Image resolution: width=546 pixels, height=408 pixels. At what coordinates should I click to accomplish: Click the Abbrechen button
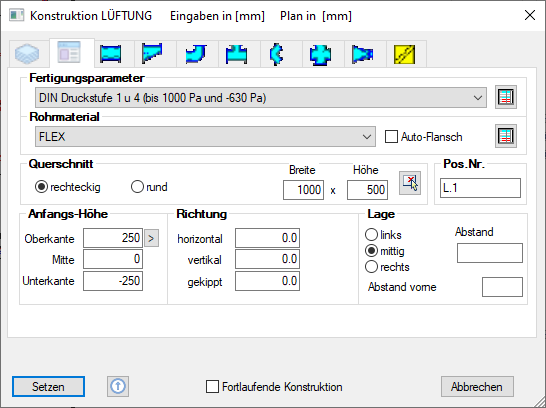477,386
